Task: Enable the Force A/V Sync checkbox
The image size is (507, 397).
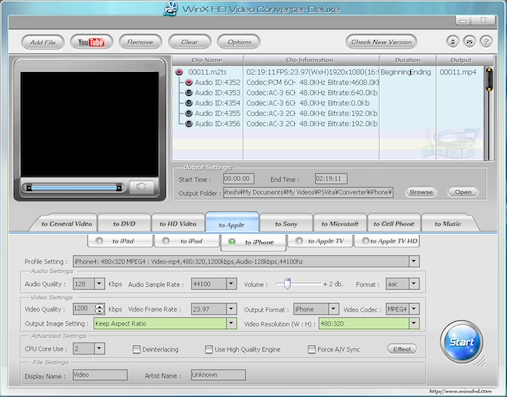Action: (x=312, y=349)
